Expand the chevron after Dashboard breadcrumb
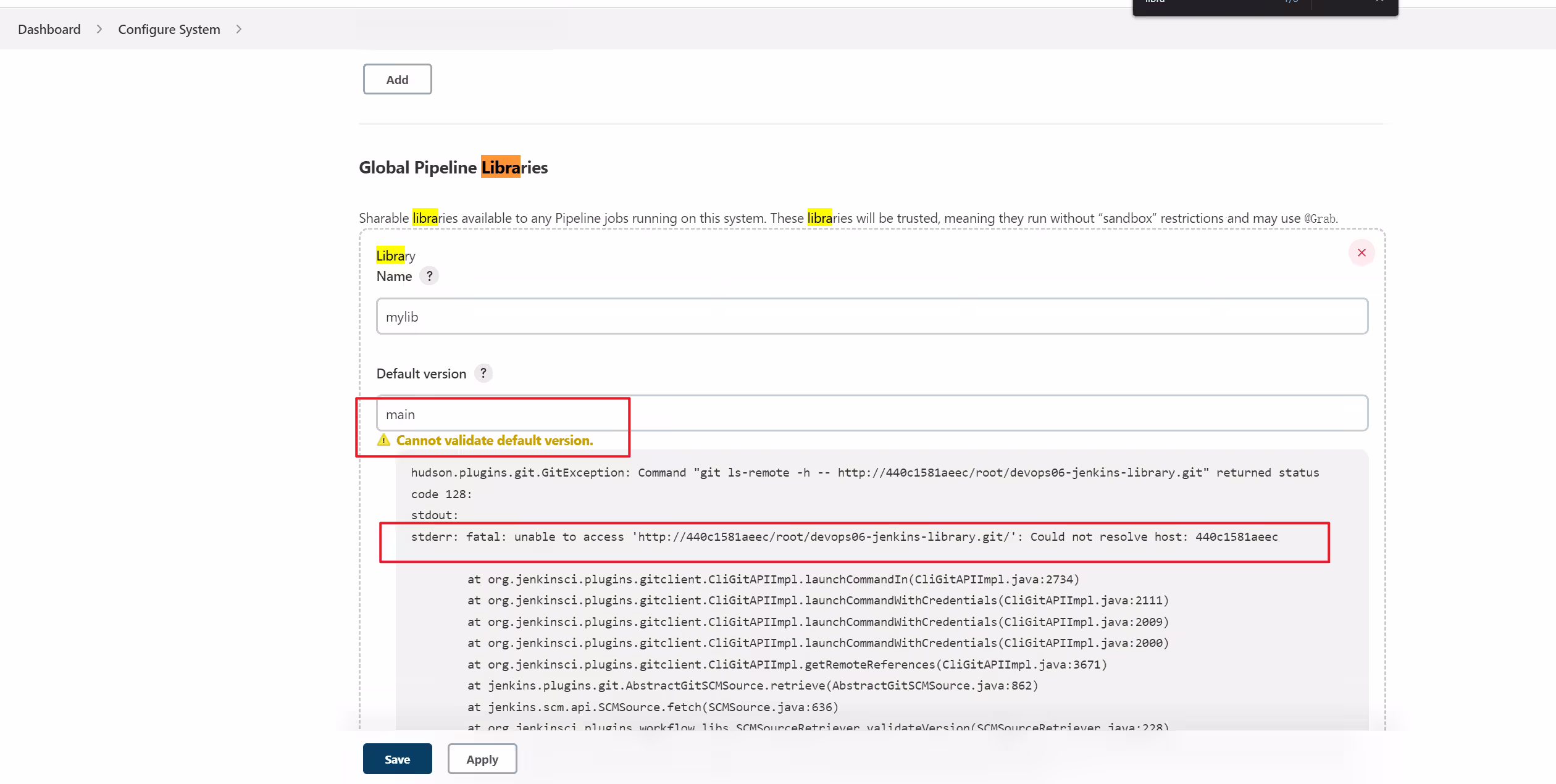Image resolution: width=1556 pixels, height=784 pixels. click(x=99, y=30)
